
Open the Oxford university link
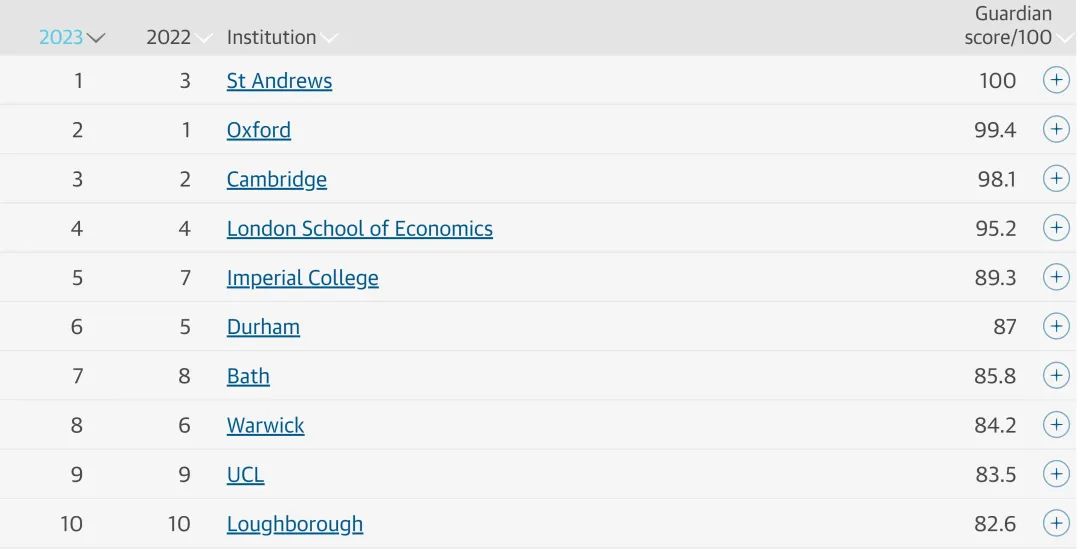click(258, 130)
